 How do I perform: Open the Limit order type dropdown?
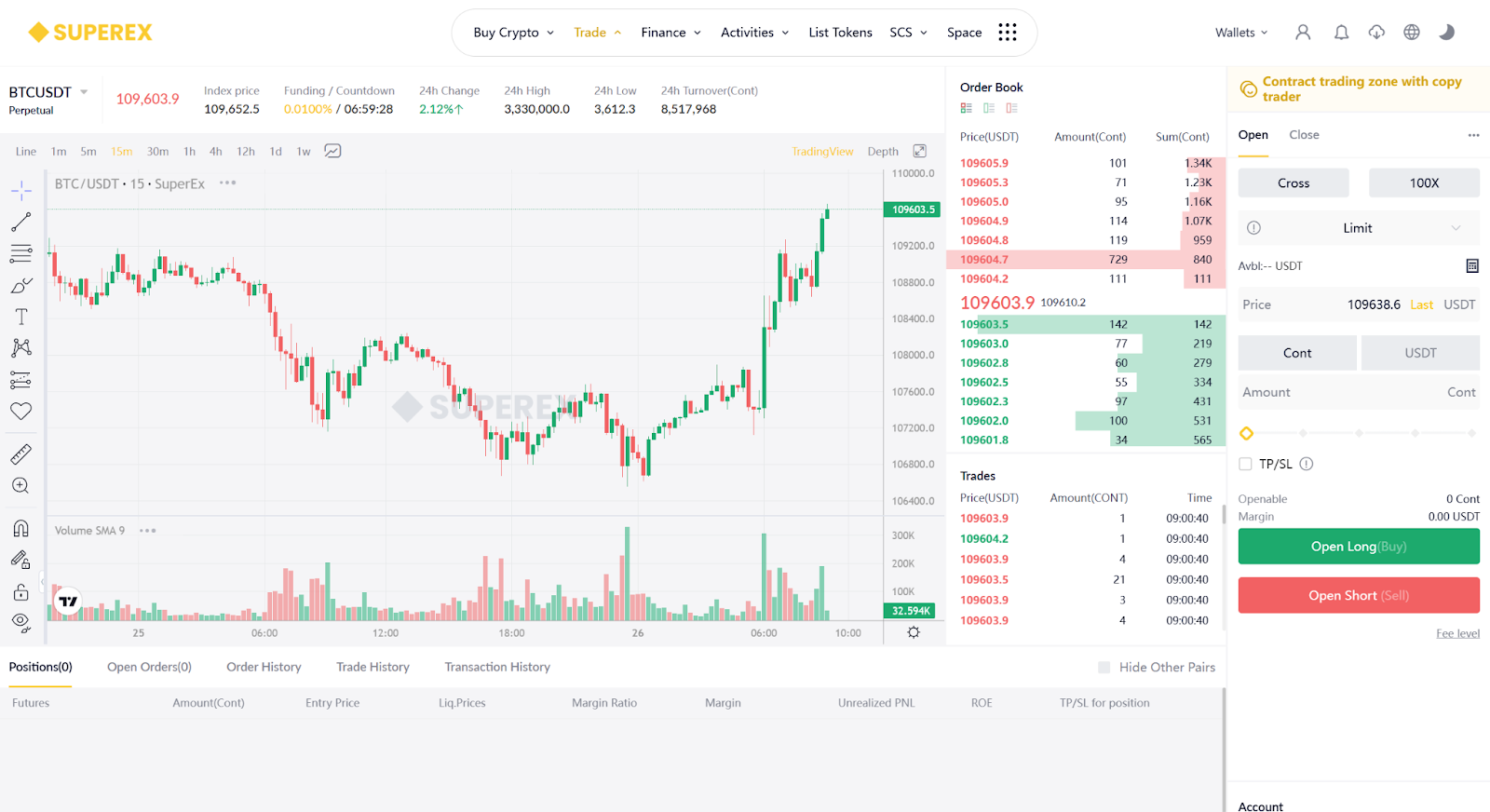pyautogui.click(x=1359, y=228)
